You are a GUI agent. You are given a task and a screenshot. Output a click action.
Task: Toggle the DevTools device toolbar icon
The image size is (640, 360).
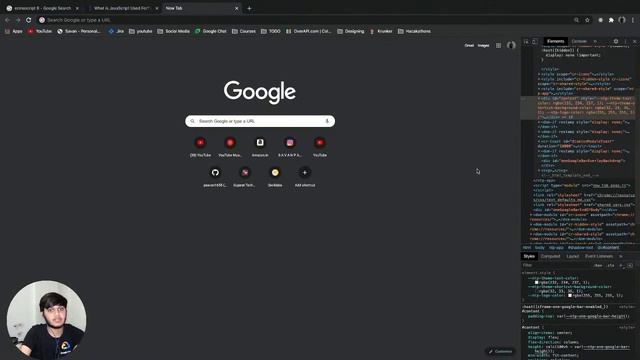535,41
